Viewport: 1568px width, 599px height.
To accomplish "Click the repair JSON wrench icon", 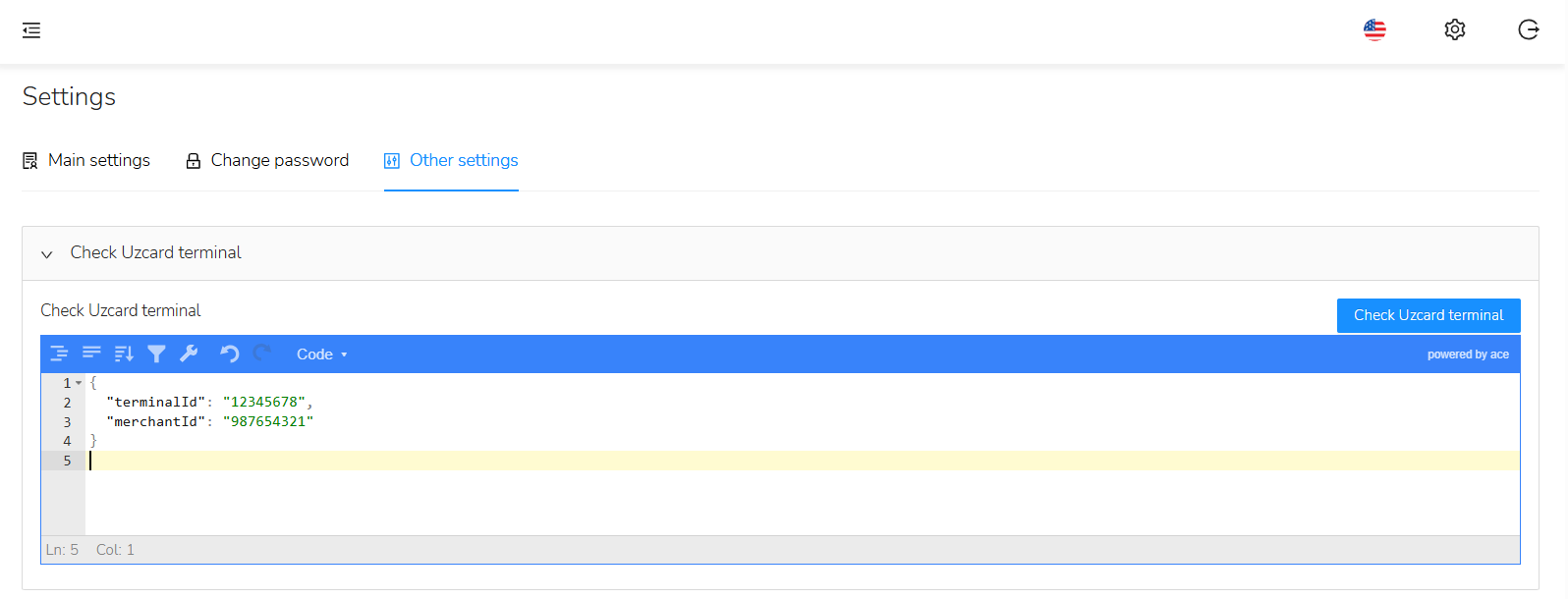I will [x=189, y=354].
